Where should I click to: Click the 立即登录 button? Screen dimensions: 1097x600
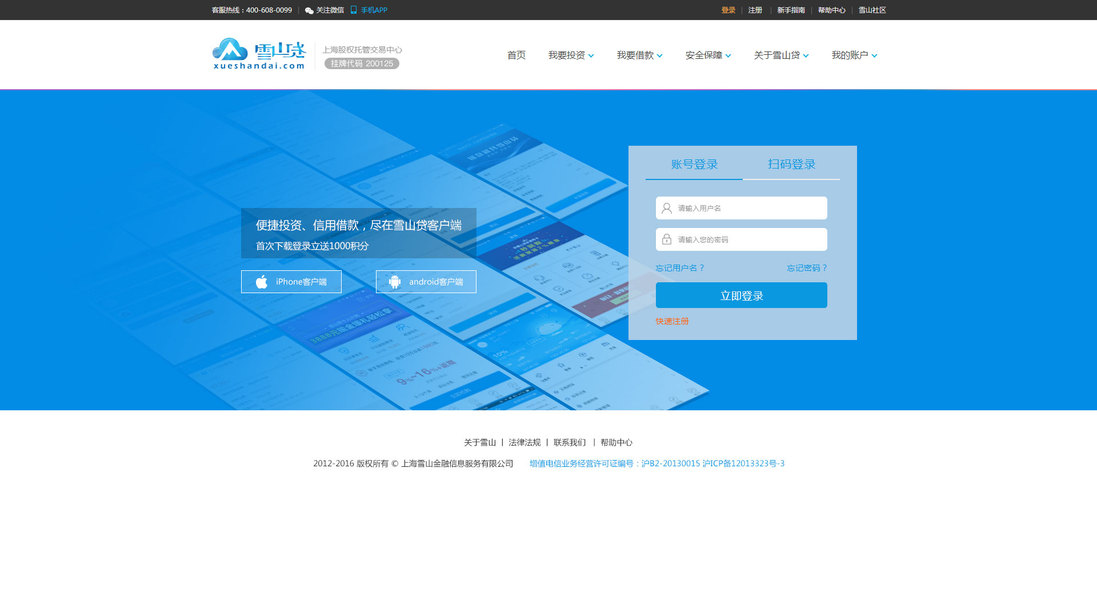[741, 295]
